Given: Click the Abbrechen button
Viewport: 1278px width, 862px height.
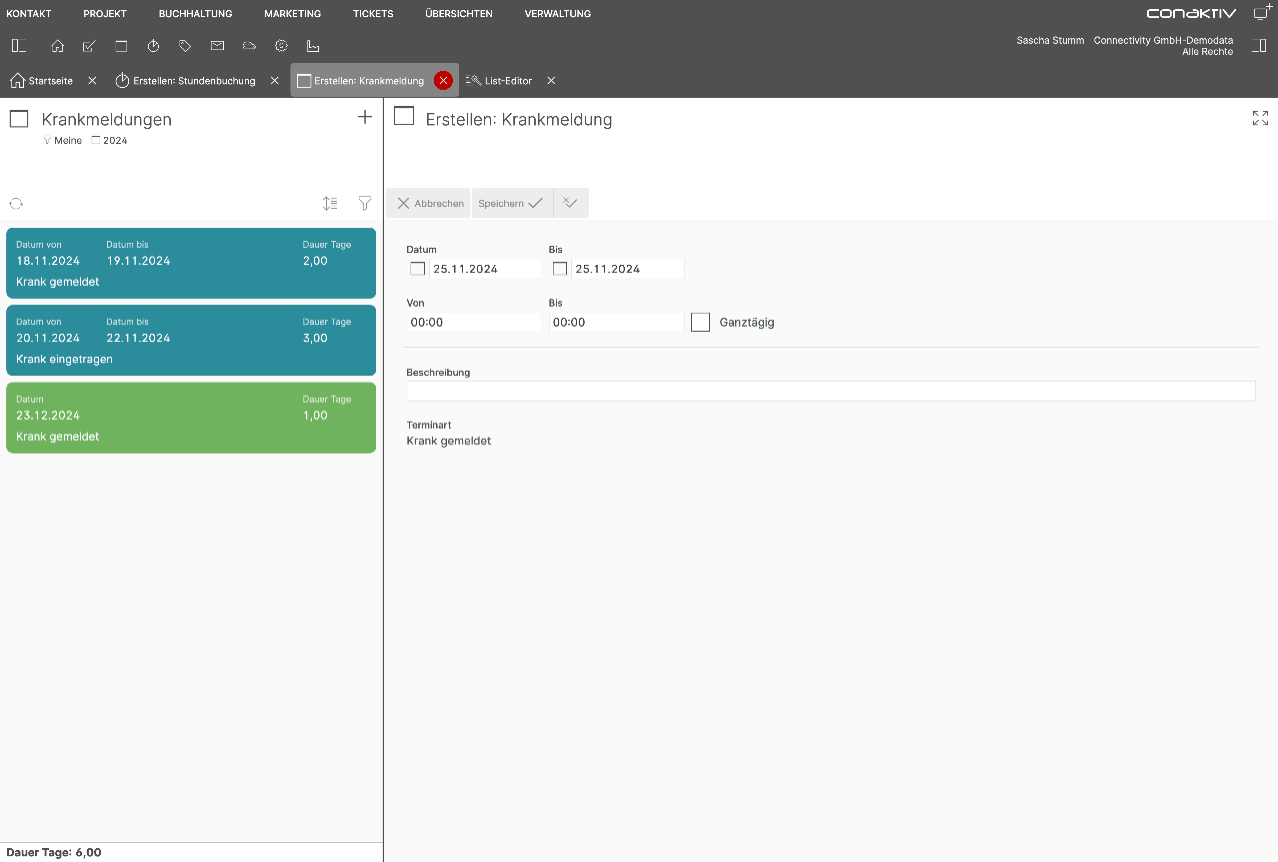Looking at the screenshot, I should [429, 203].
